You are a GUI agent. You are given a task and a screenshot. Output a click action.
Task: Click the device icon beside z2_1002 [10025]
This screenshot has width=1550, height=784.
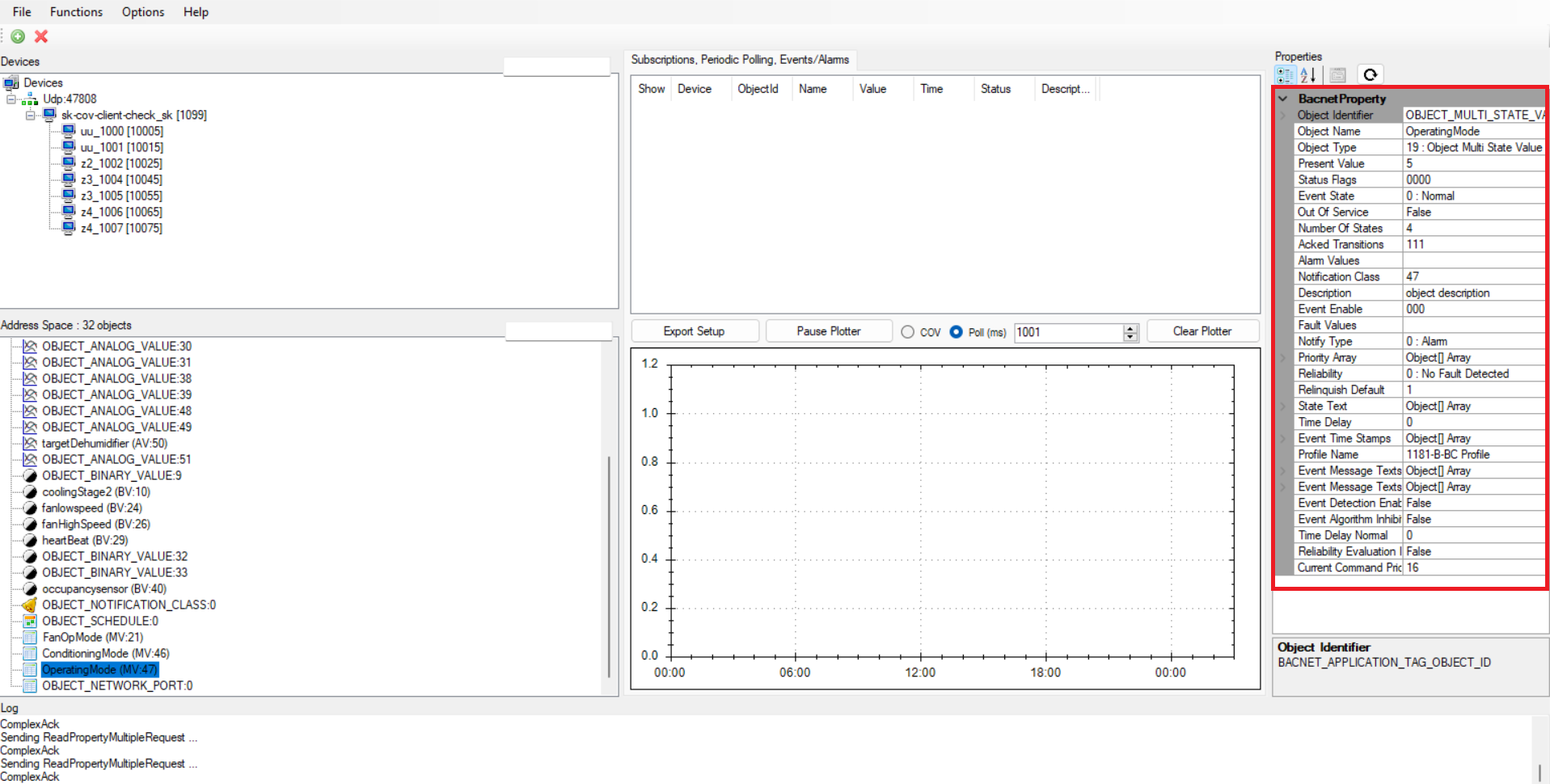click(69, 163)
